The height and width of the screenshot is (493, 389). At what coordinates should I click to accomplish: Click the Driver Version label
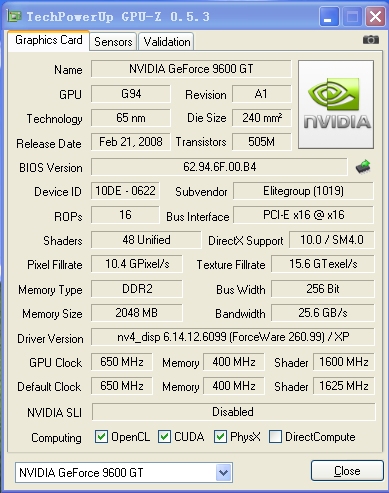50,339
